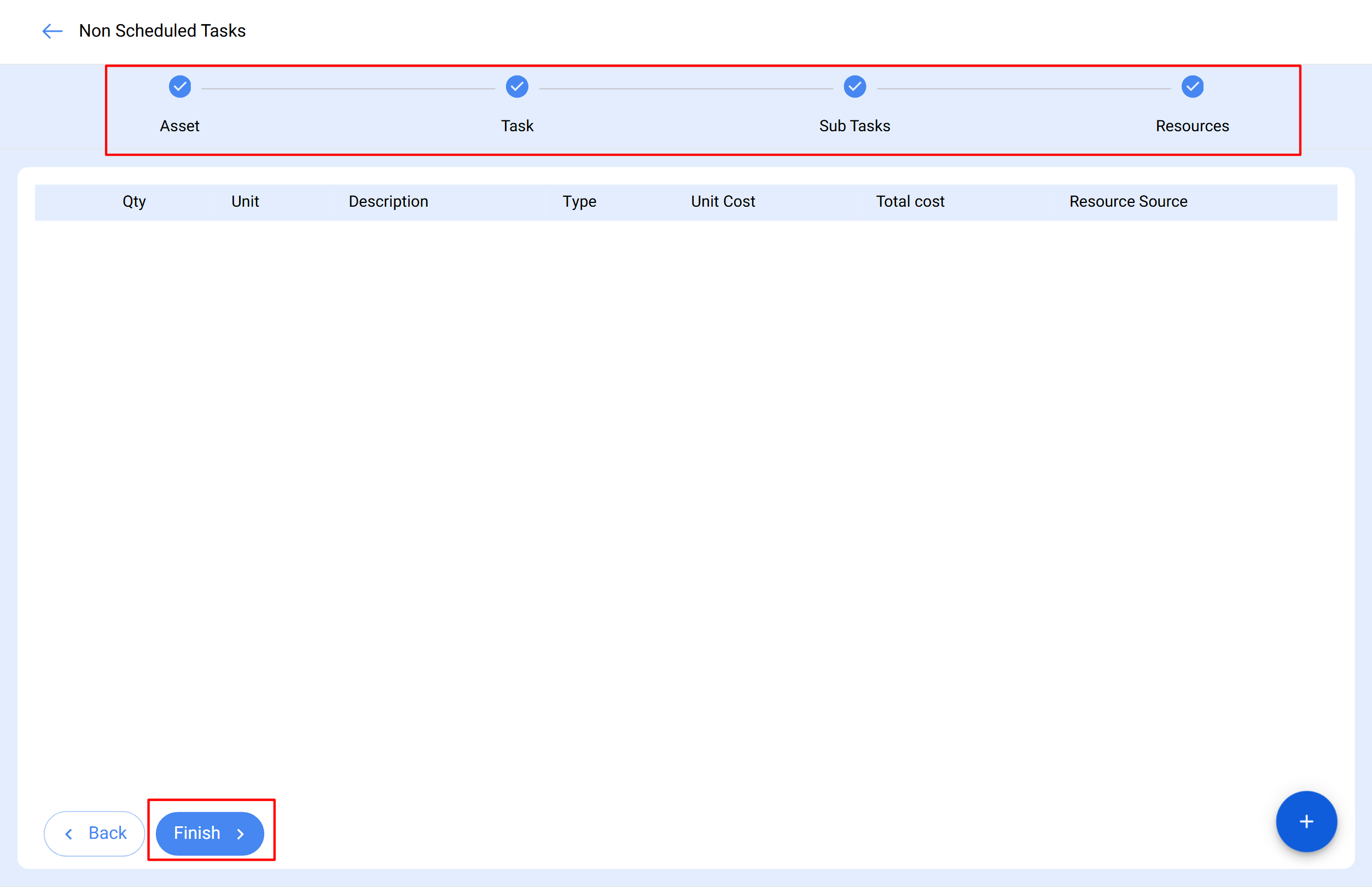
Task: Click the Qty column header
Action: click(134, 202)
